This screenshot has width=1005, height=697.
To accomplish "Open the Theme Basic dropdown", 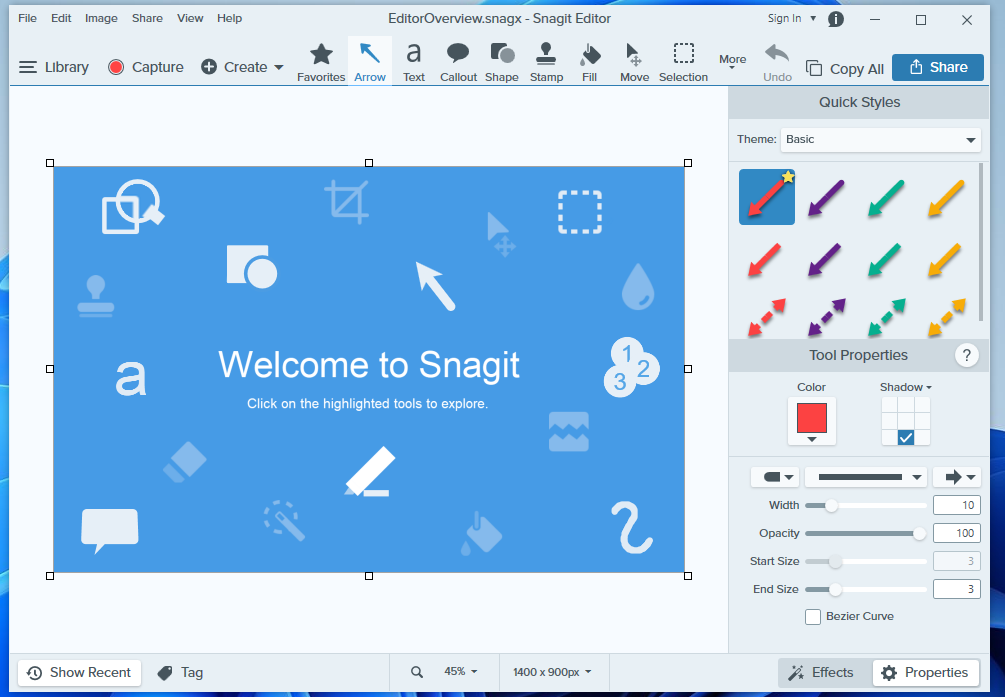I will (x=880, y=140).
